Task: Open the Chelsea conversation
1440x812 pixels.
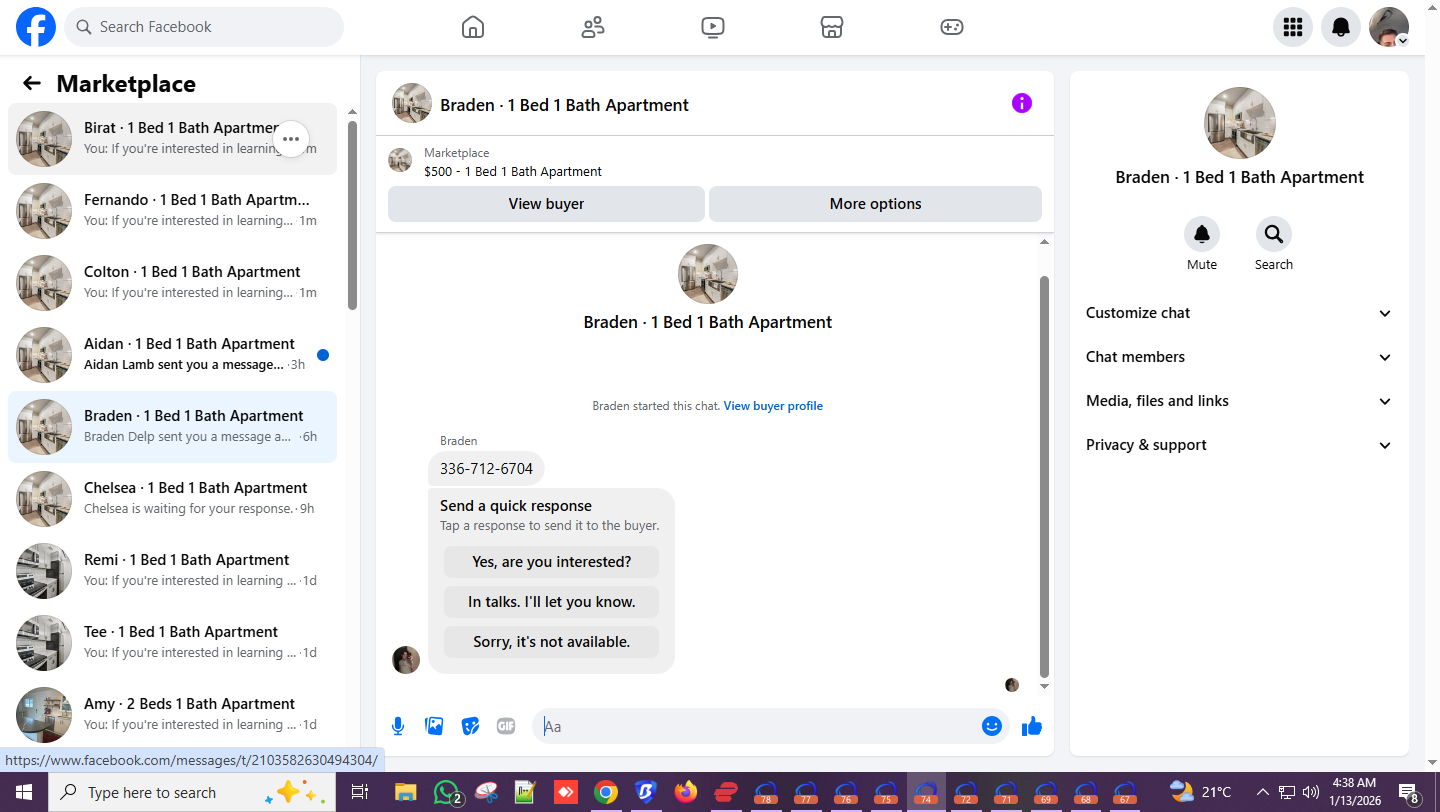Action: (x=172, y=499)
